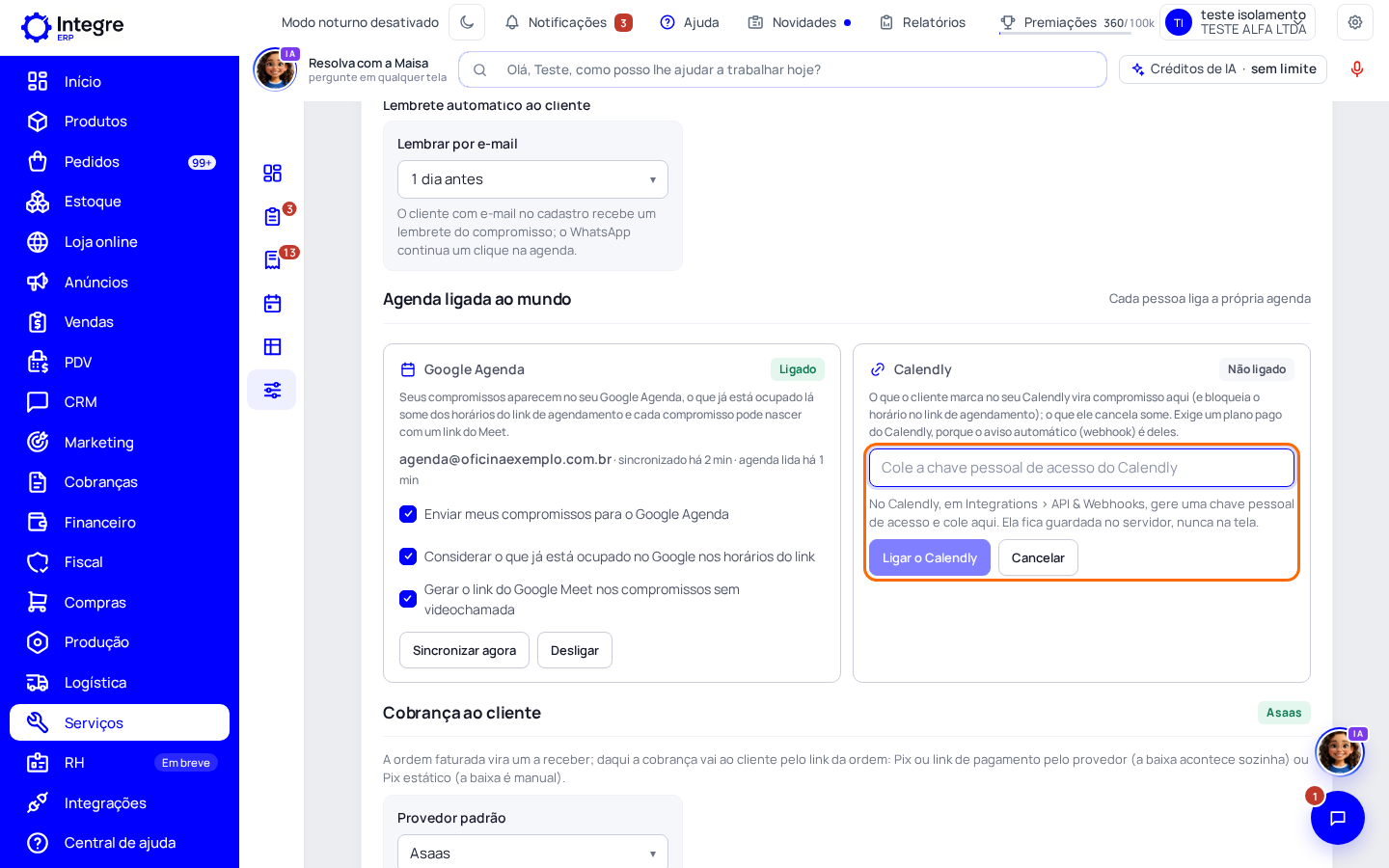
Task: Open the receipt icon with badge 13
Action: tap(272, 259)
